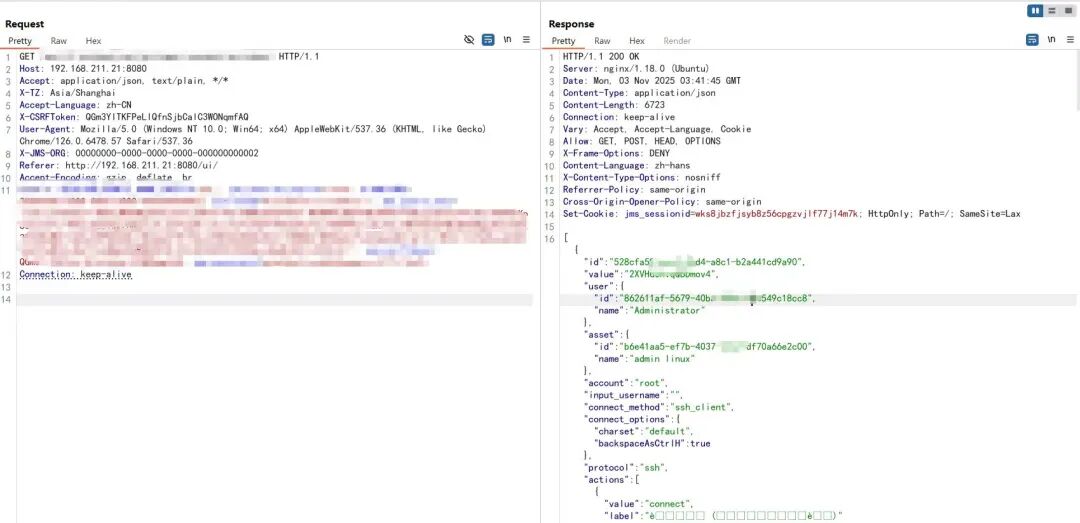Switch to combined tabbed layout icon
Viewport: 1080px width, 523px height.
(1067, 11)
